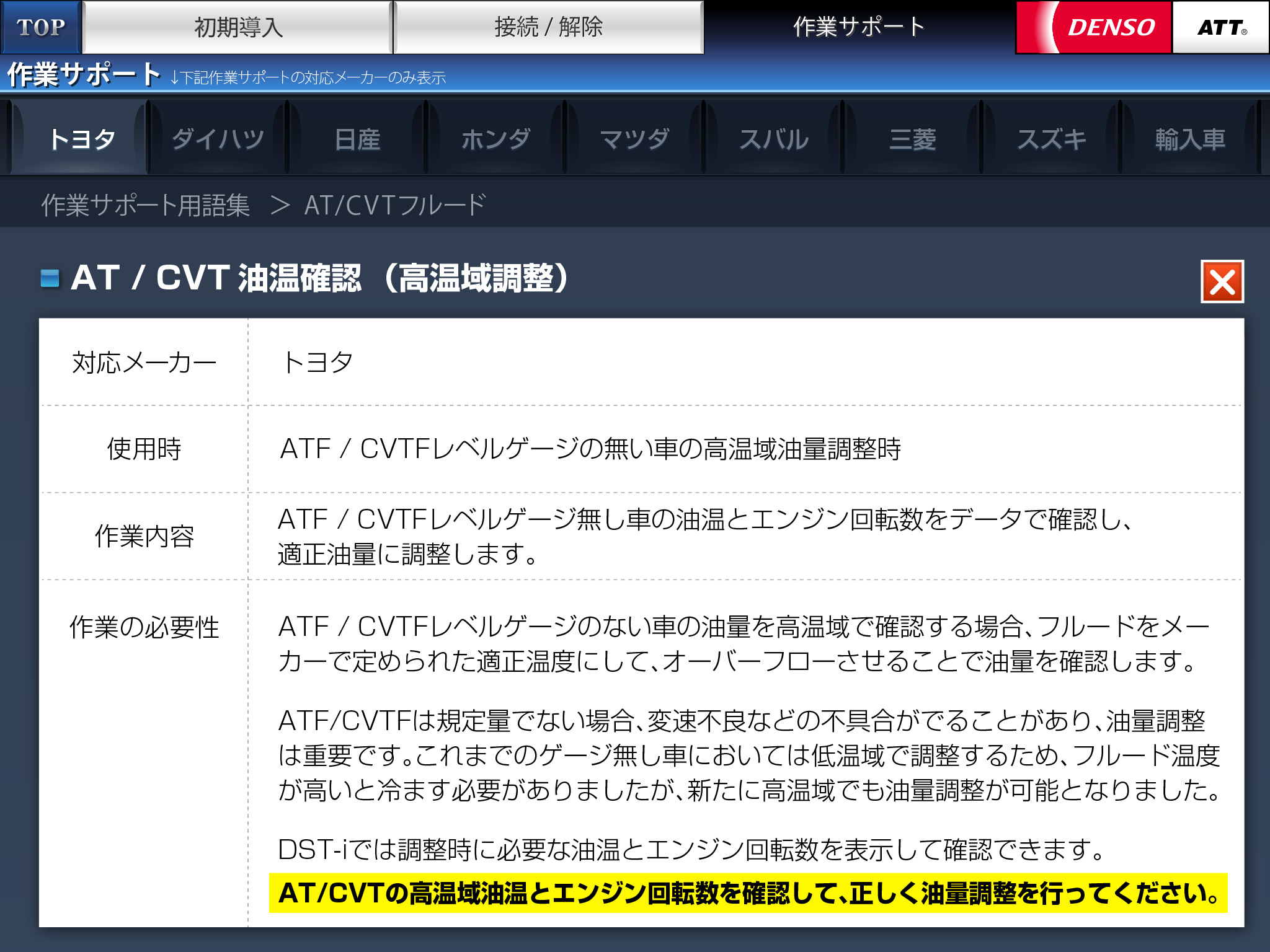Image resolution: width=1270 pixels, height=952 pixels.
Task: Select the スバル manufacturer tab
Action: click(x=774, y=139)
